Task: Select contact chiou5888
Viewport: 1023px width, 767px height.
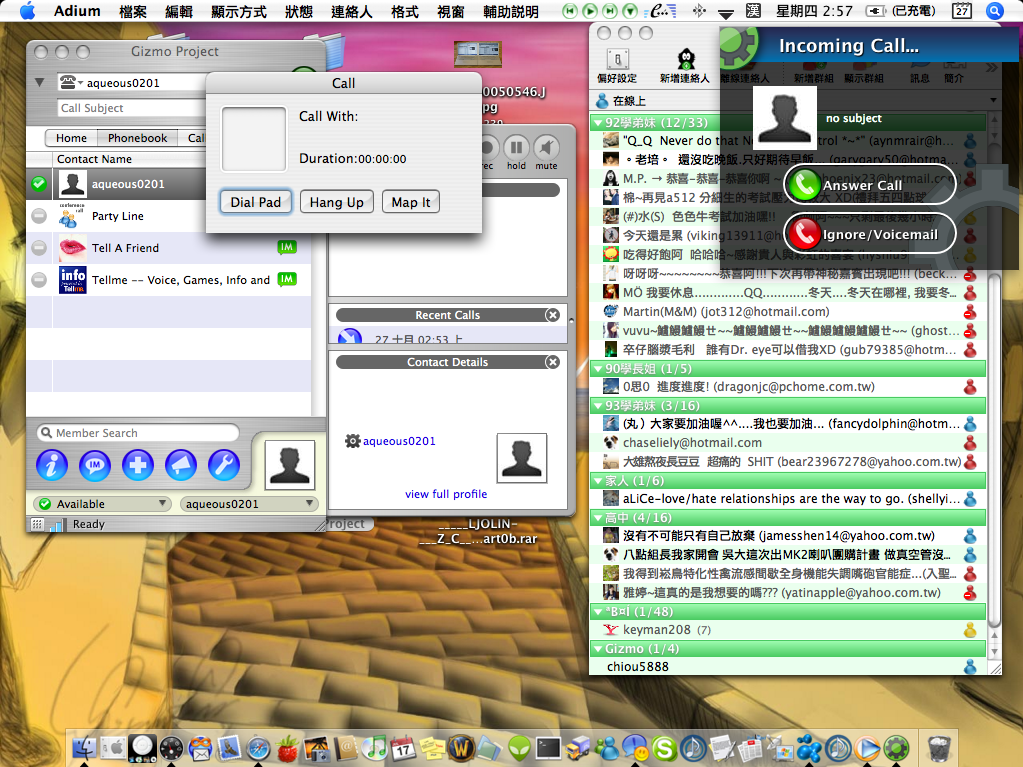Action: tap(787, 667)
